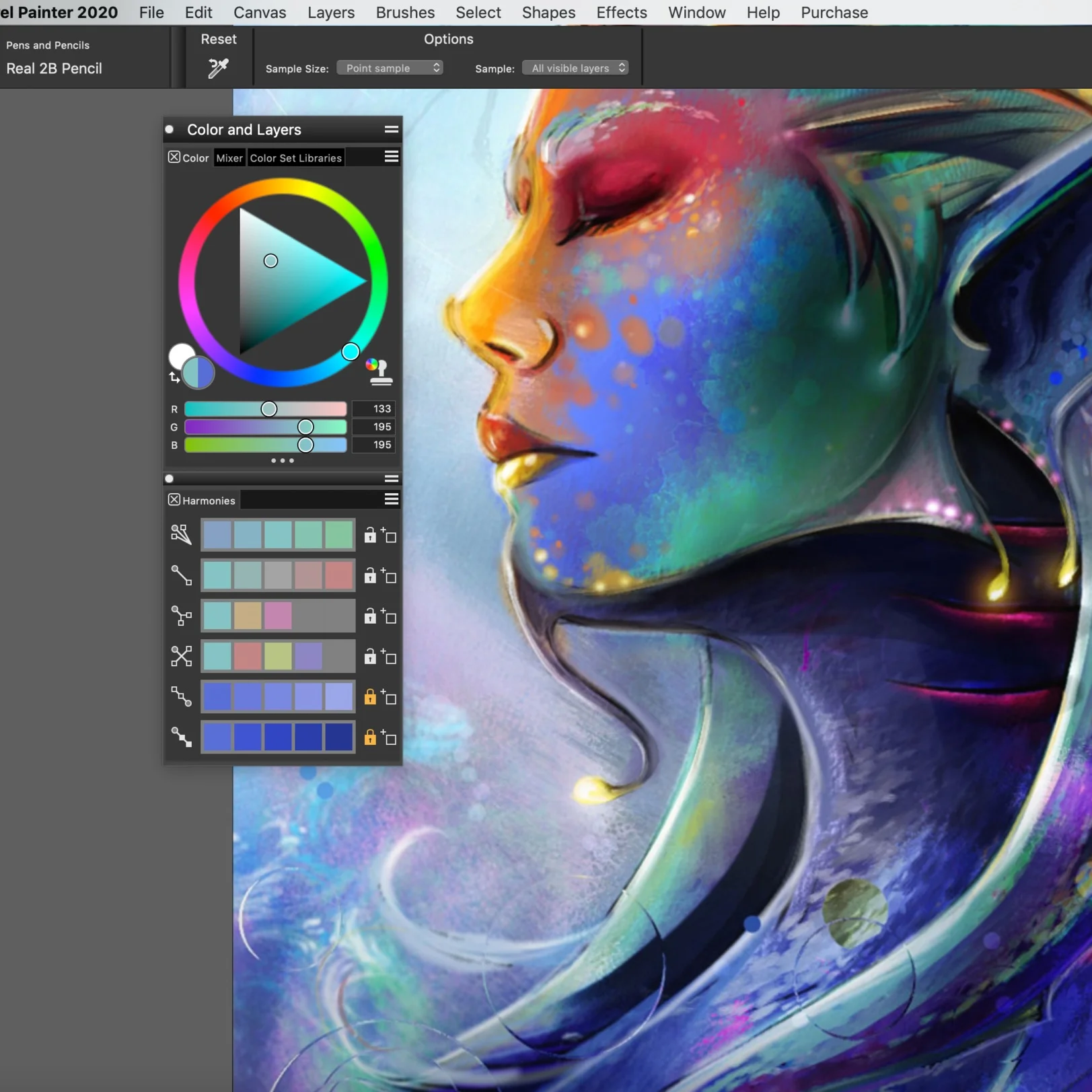Open the Layers menu

coord(331,12)
